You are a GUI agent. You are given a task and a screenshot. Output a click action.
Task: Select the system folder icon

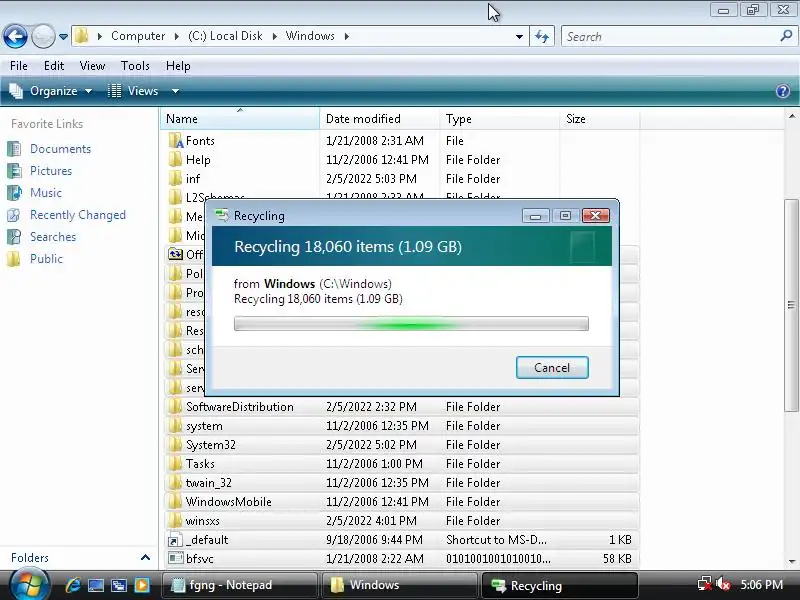pos(176,426)
